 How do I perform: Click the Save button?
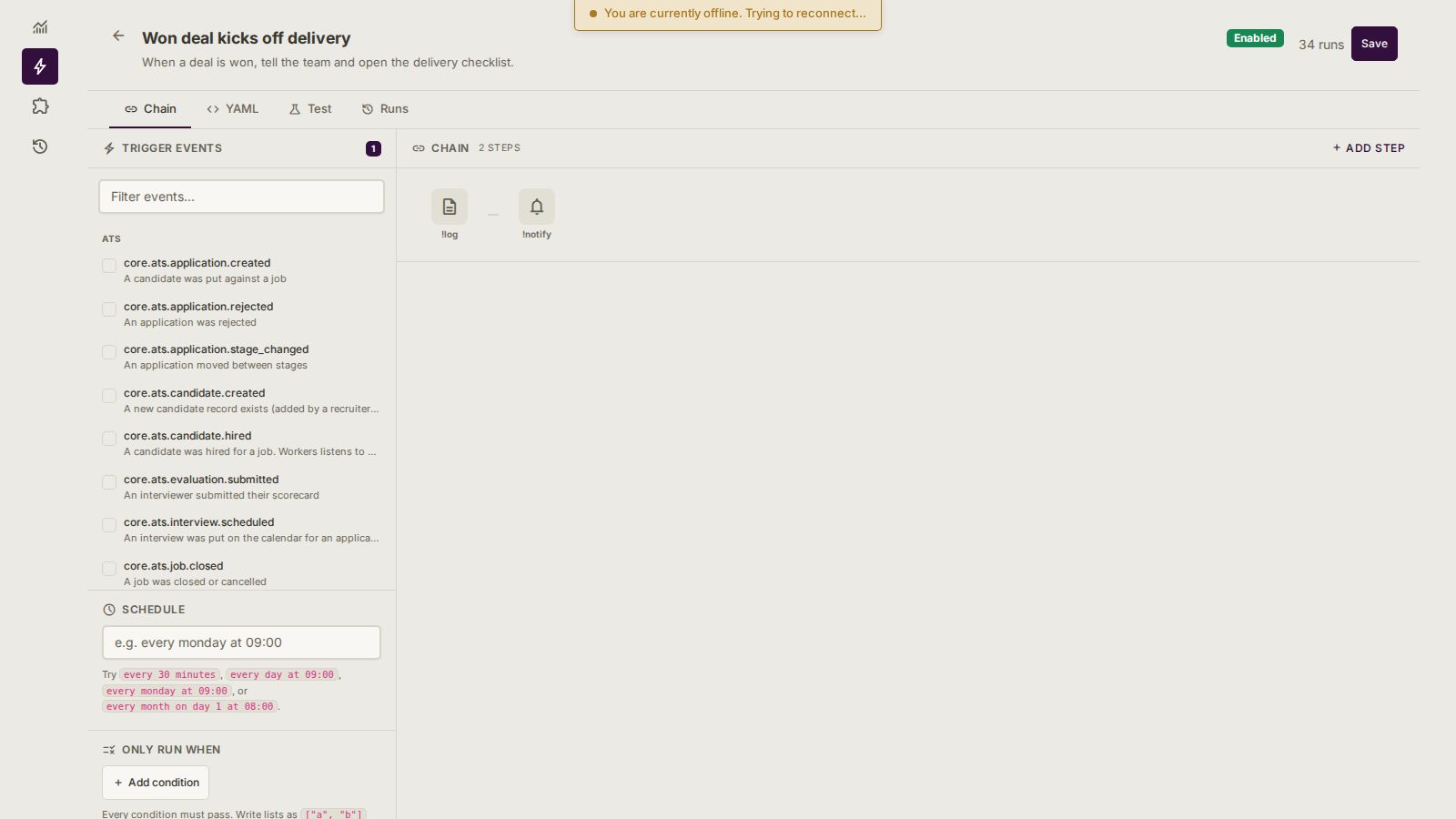(1374, 44)
